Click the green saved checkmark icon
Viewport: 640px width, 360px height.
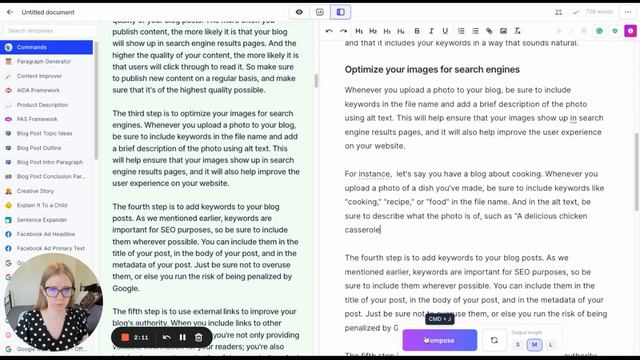click(x=576, y=12)
